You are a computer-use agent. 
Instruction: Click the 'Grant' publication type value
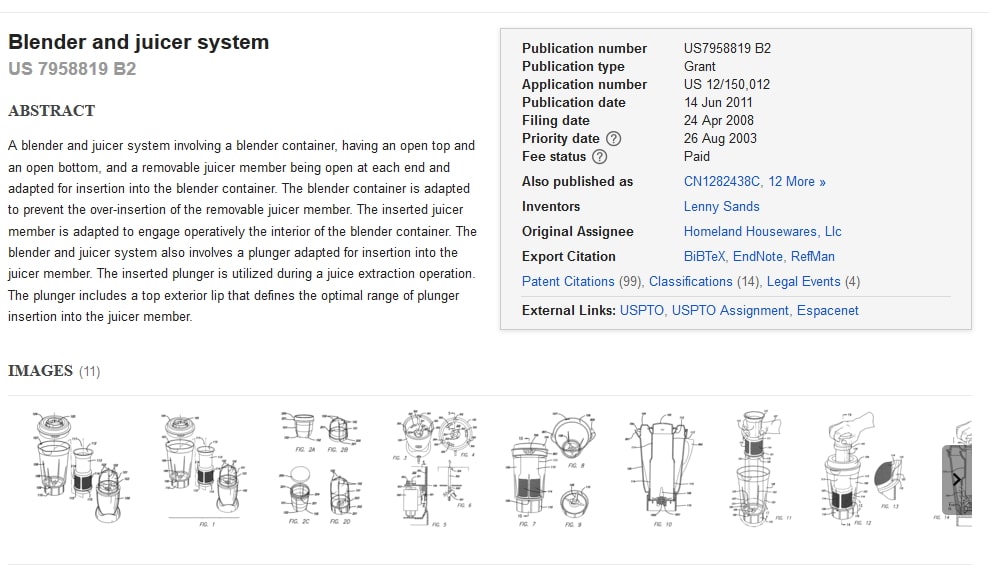pyautogui.click(x=699, y=67)
